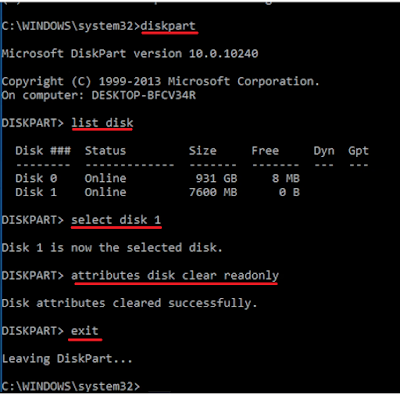Click the 'Disk 1' row label
The width and height of the screenshot is (400, 395).
click(x=36, y=192)
